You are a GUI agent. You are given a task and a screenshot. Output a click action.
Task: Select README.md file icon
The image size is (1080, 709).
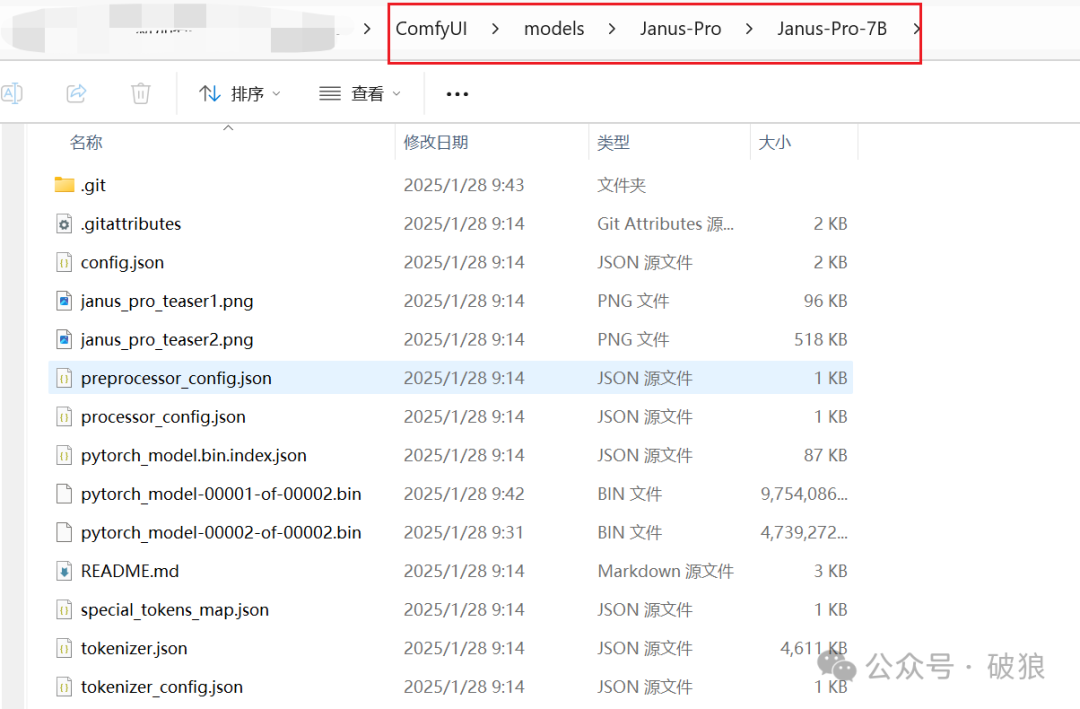(x=64, y=571)
